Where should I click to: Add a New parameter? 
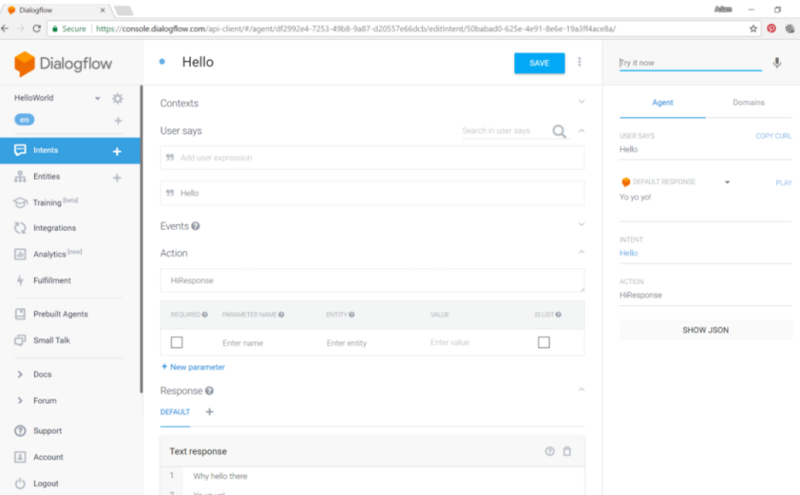click(x=193, y=367)
